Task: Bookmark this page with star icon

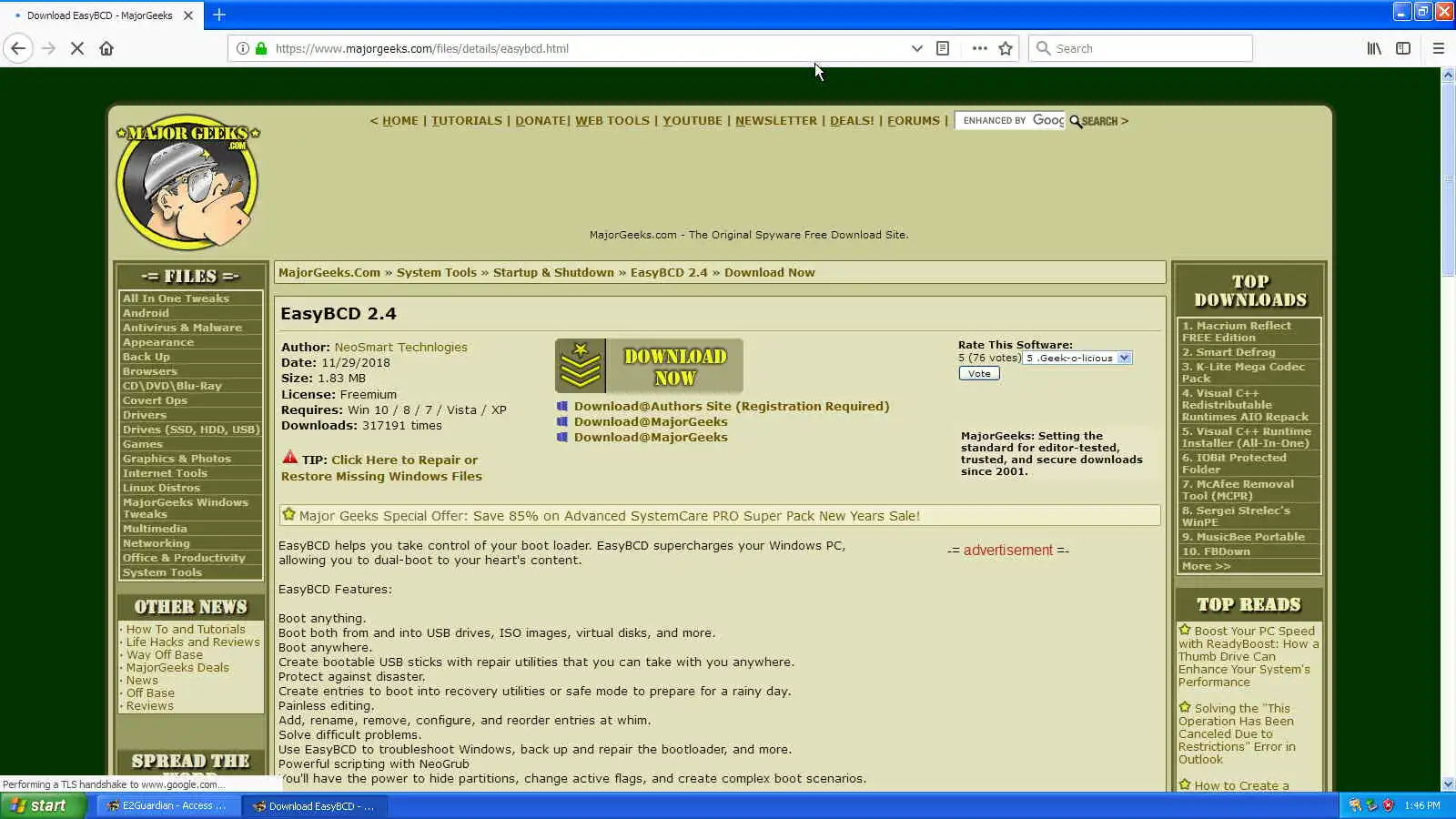Action: coord(1006,48)
